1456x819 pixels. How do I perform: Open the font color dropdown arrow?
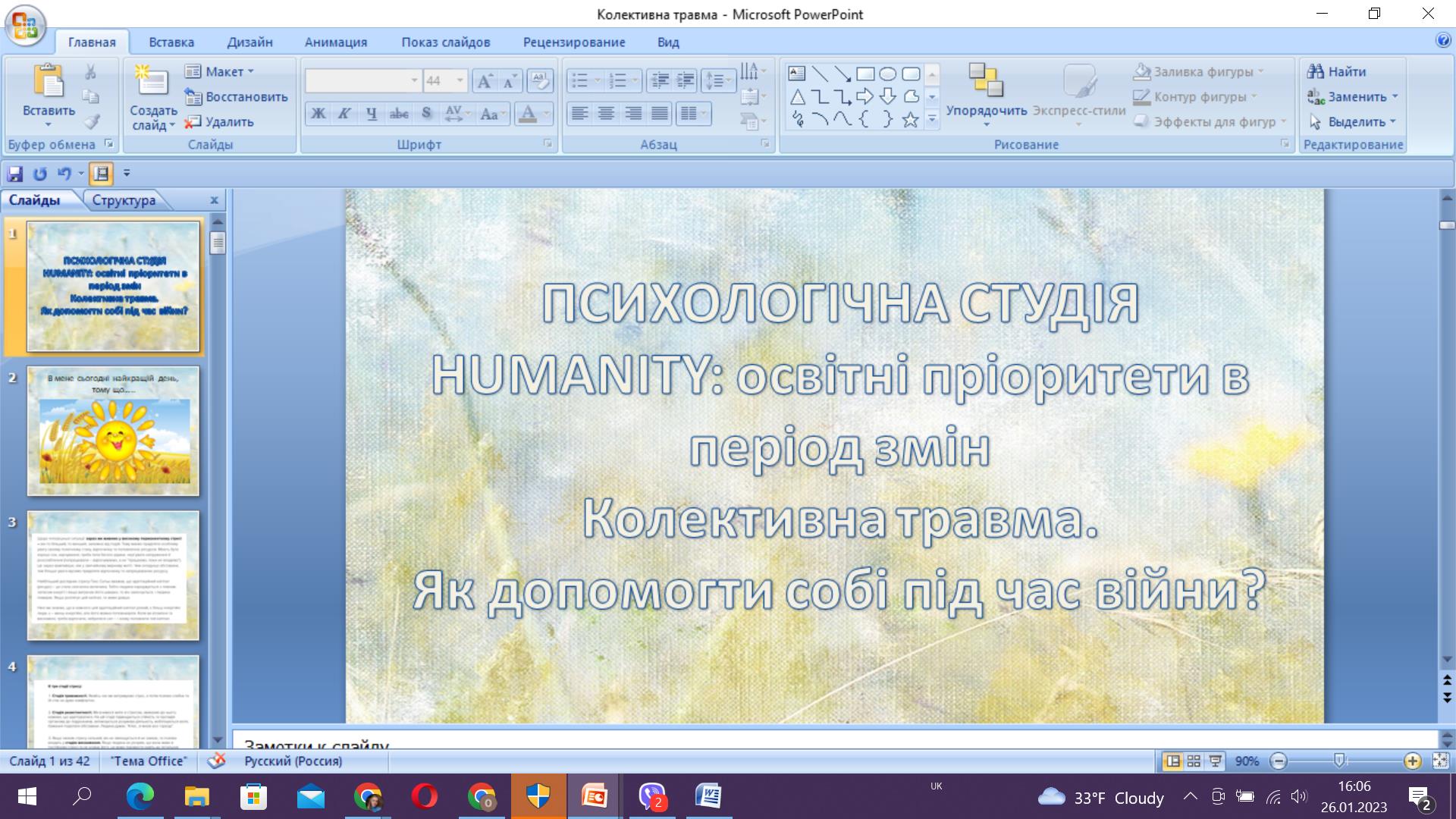(x=547, y=114)
